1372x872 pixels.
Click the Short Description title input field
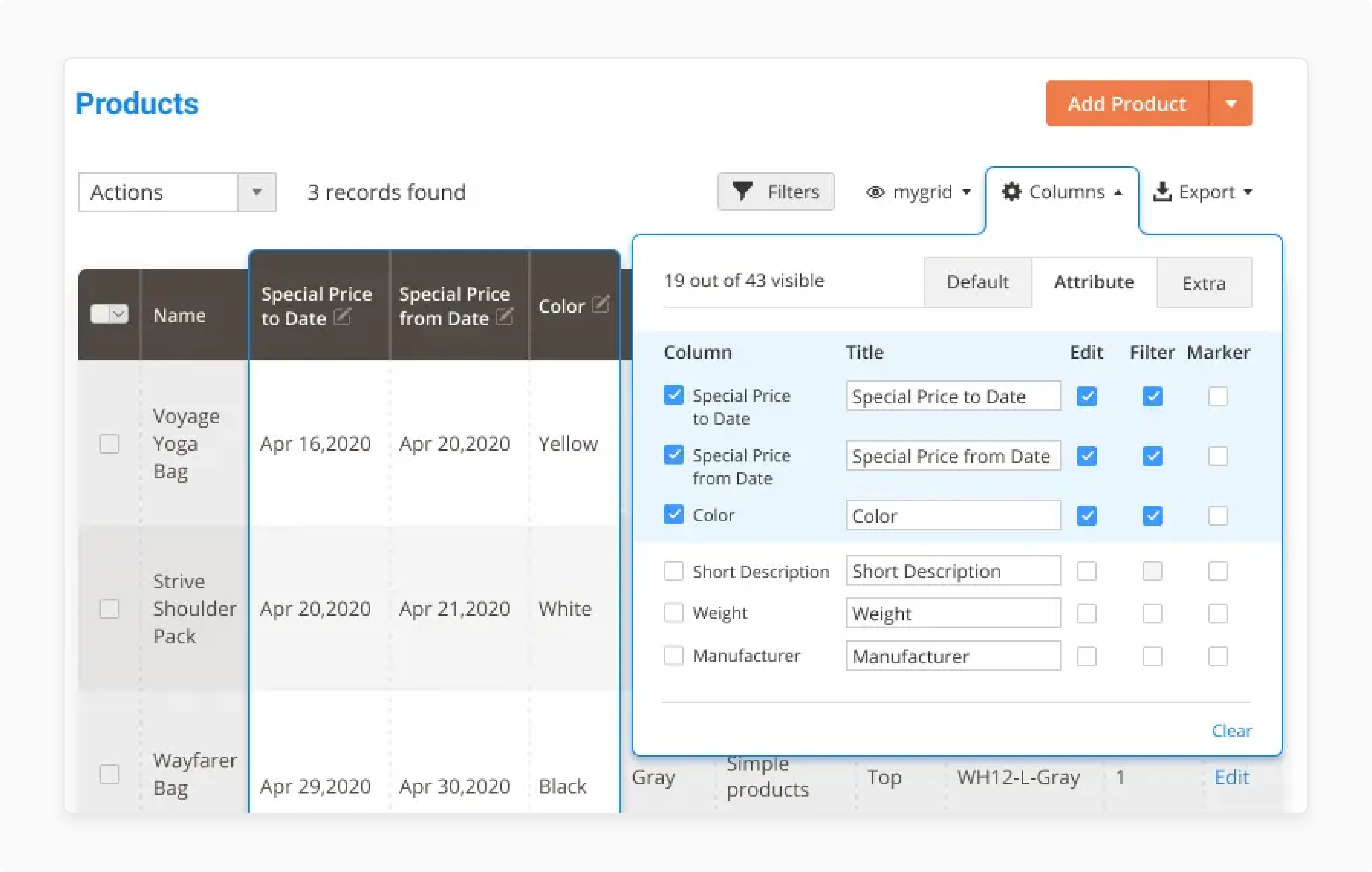953,571
